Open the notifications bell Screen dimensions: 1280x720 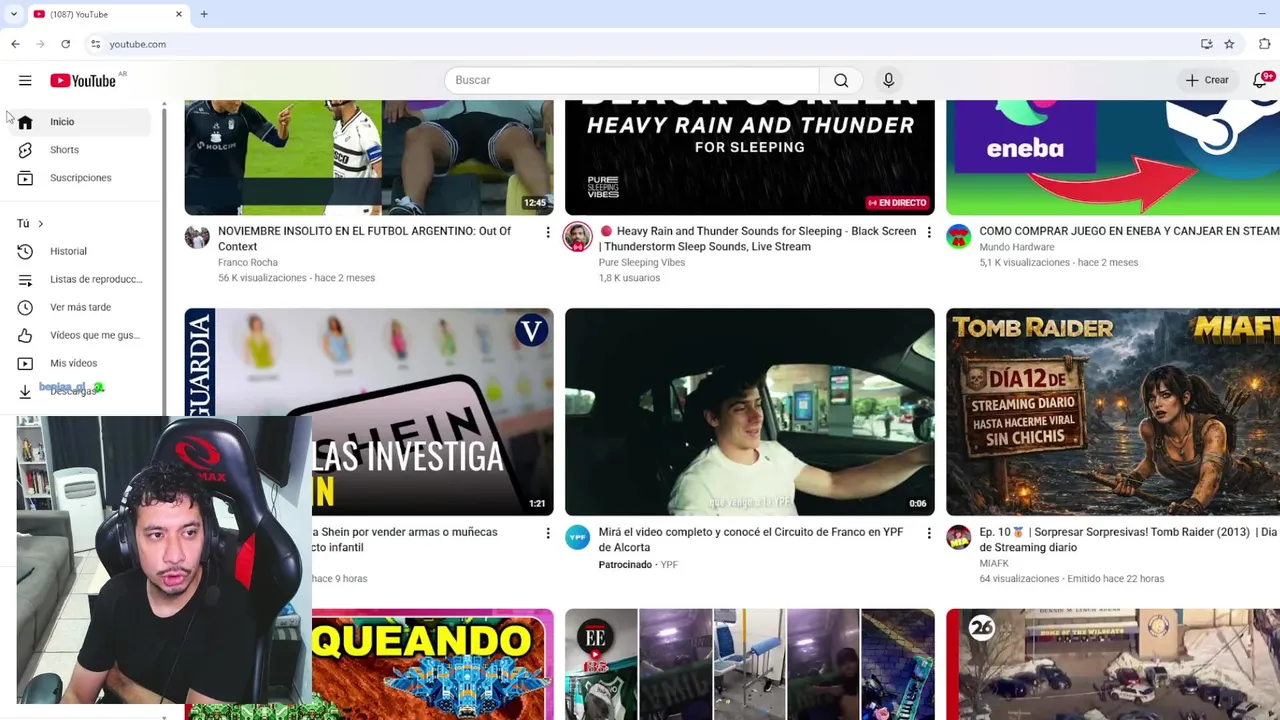(x=1262, y=80)
